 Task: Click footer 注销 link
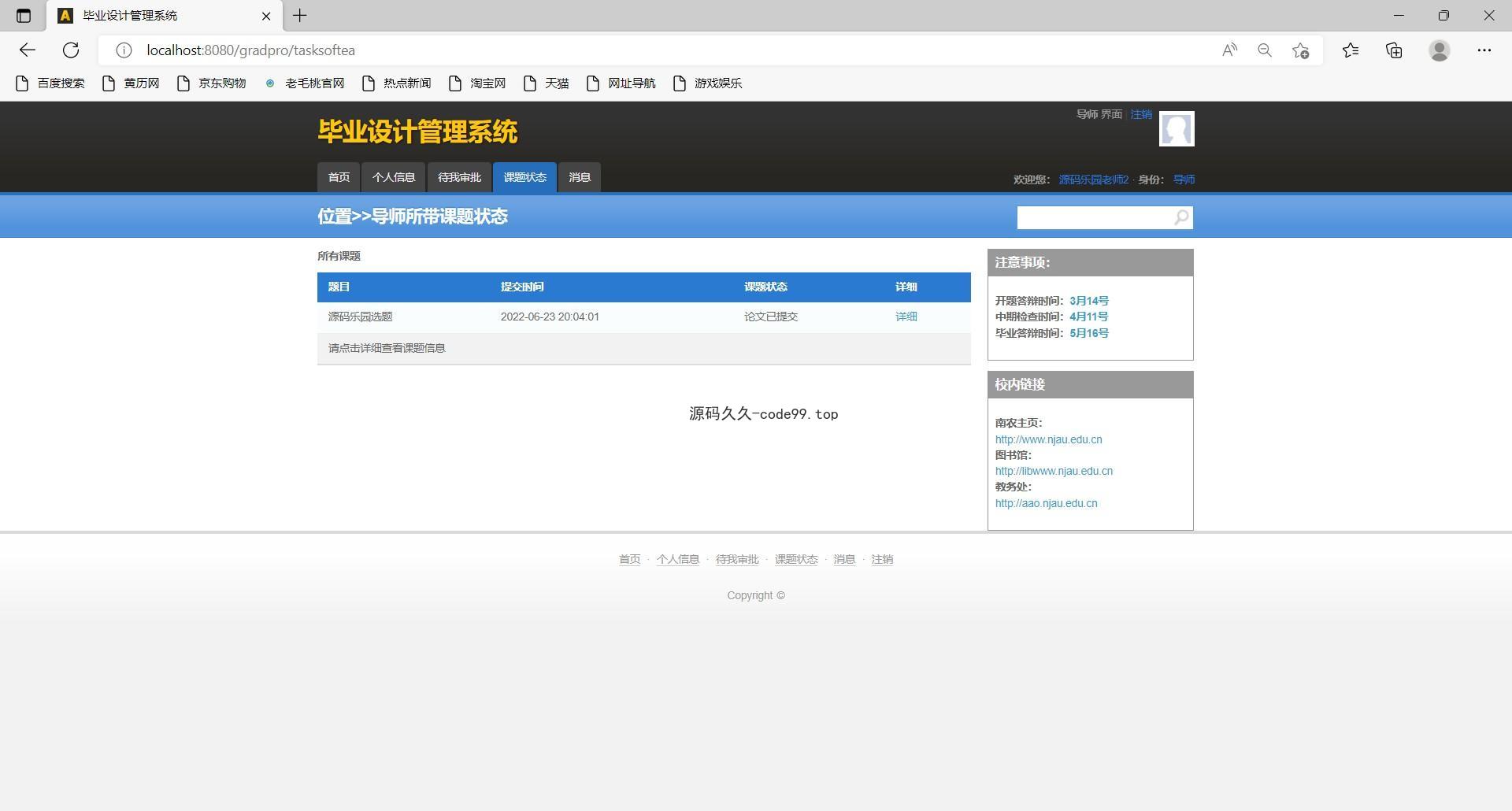882,559
